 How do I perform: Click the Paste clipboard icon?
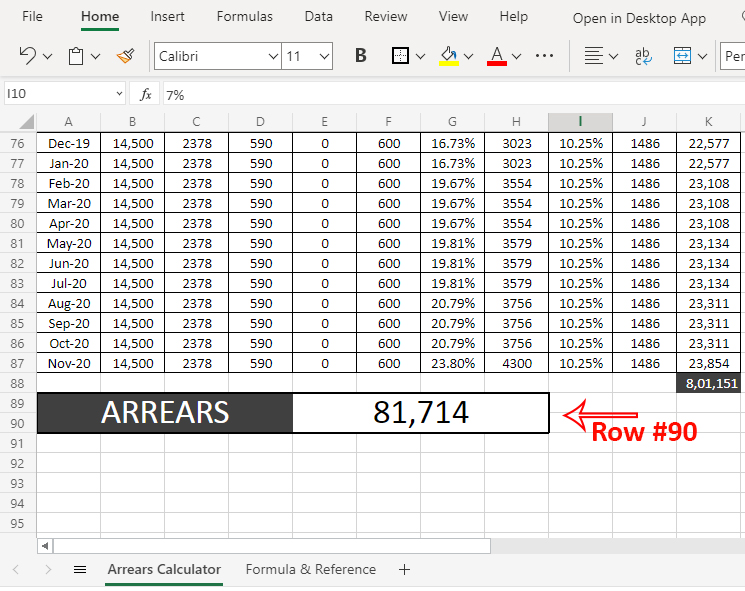click(x=76, y=56)
